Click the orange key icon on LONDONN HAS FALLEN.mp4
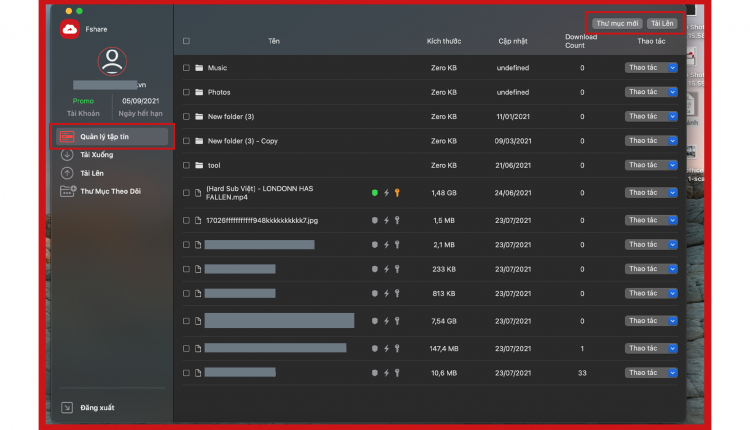The width and height of the screenshot is (750, 430). tap(397, 193)
